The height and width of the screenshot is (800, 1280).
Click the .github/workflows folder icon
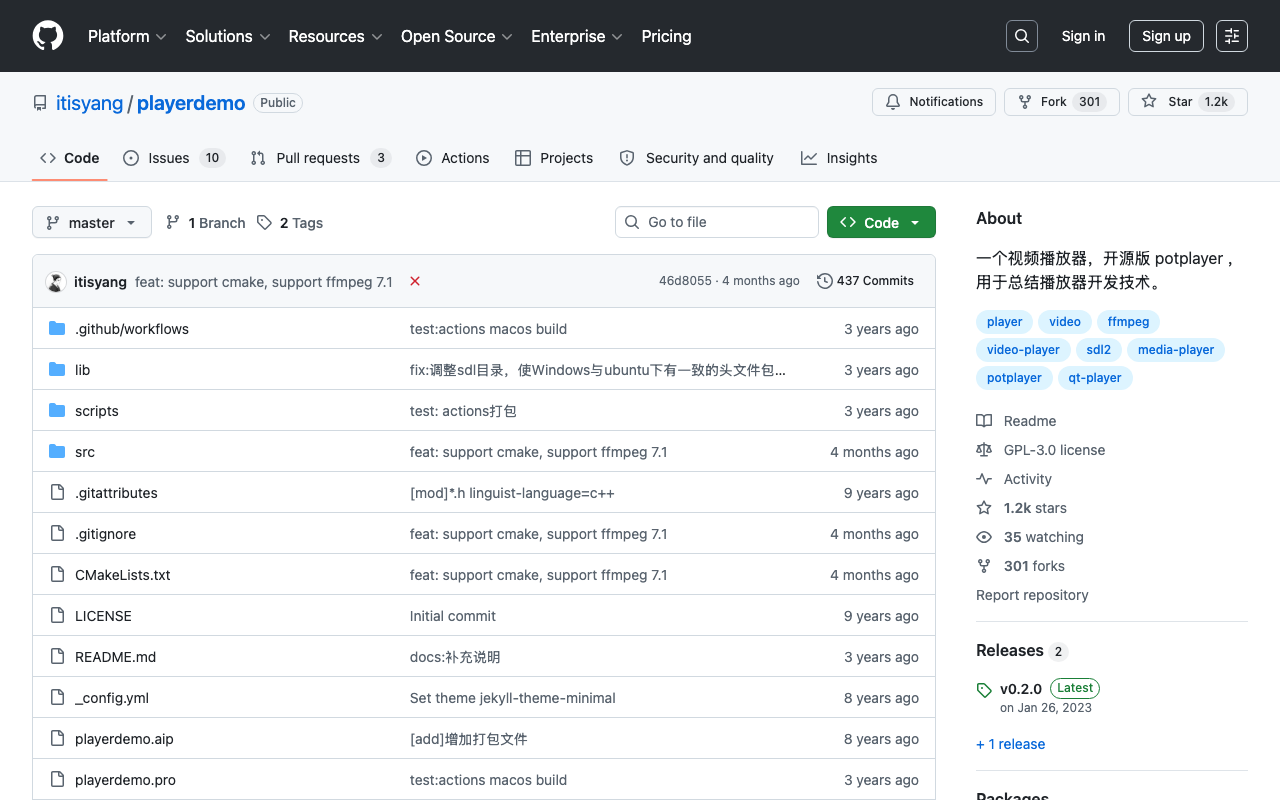point(57,329)
